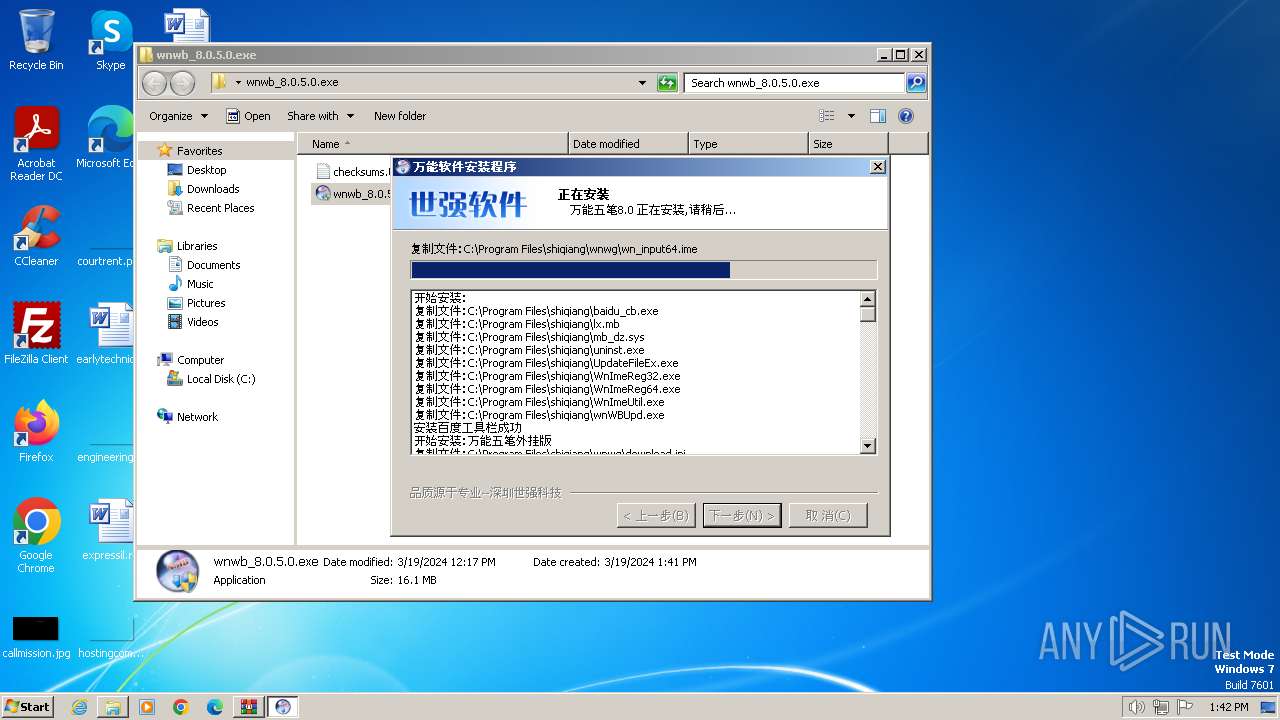Sort by the Size column header
Viewport: 1280px width, 720px height.
click(x=847, y=144)
